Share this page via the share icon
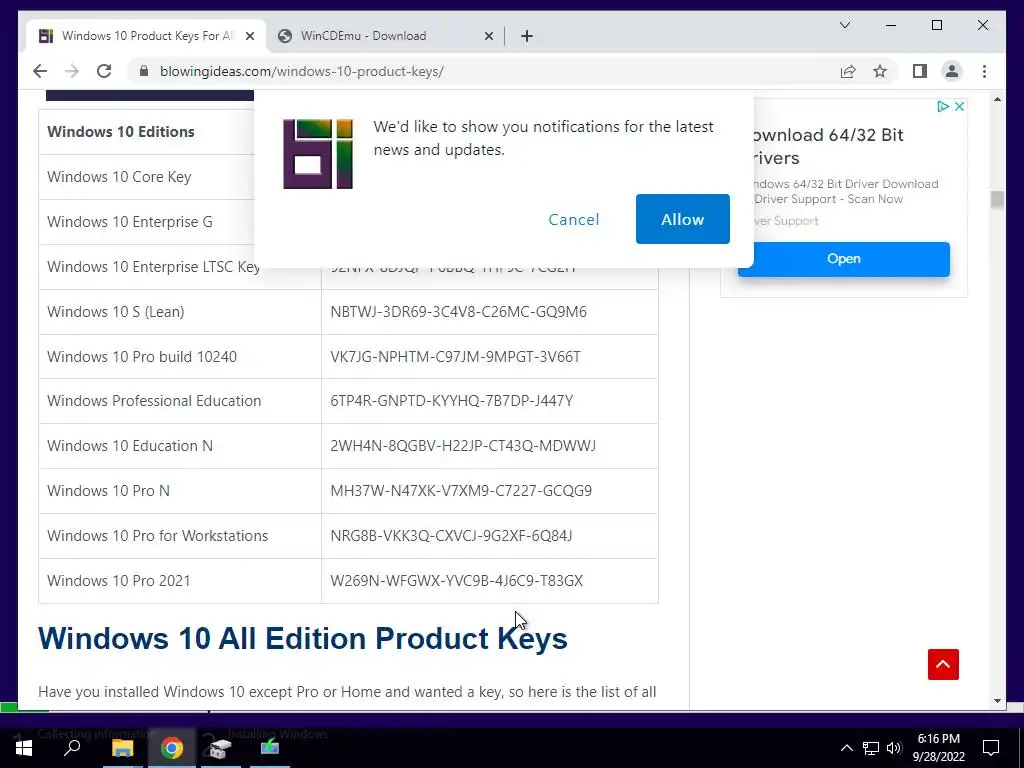This screenshot has width=1024, height=768. 848,71
